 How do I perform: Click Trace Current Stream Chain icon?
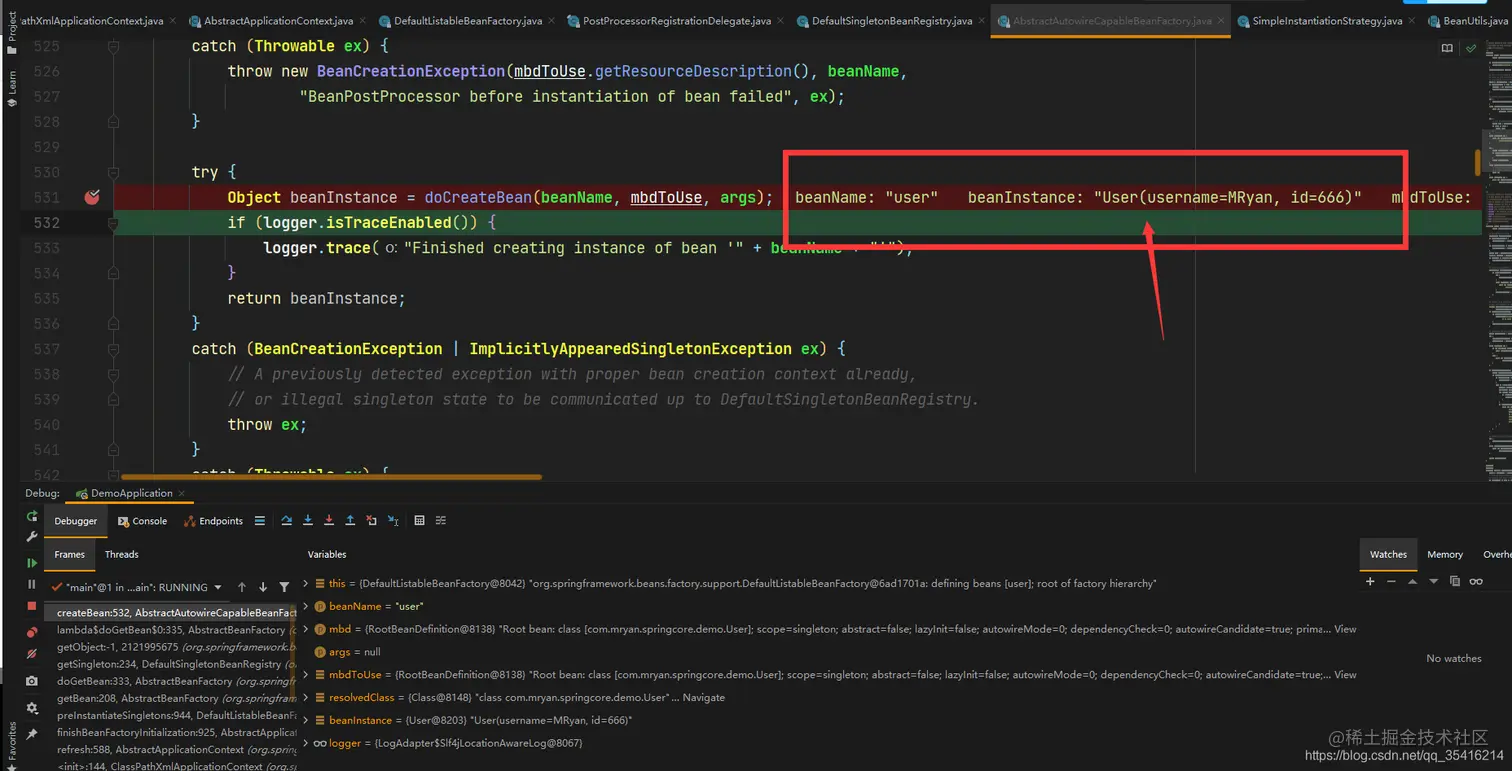pyautogui.click(x=441, y=521)
